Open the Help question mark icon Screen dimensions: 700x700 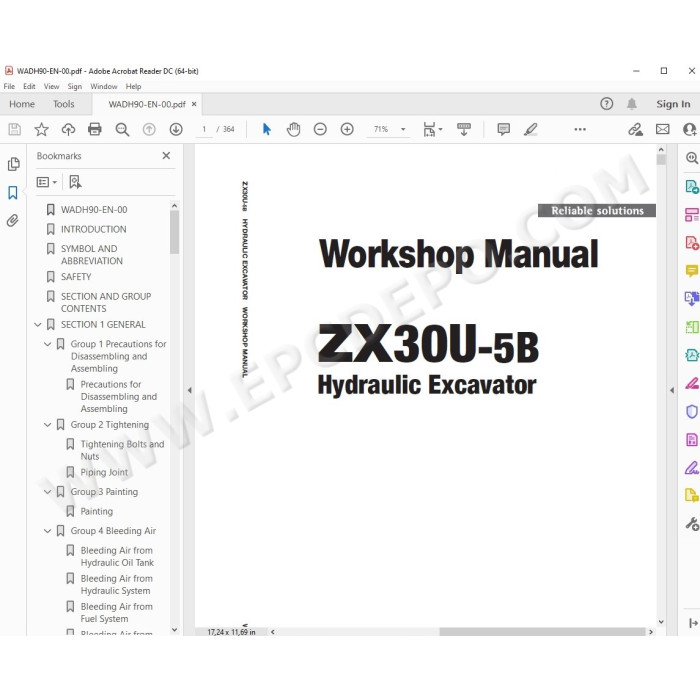[606, 104]
